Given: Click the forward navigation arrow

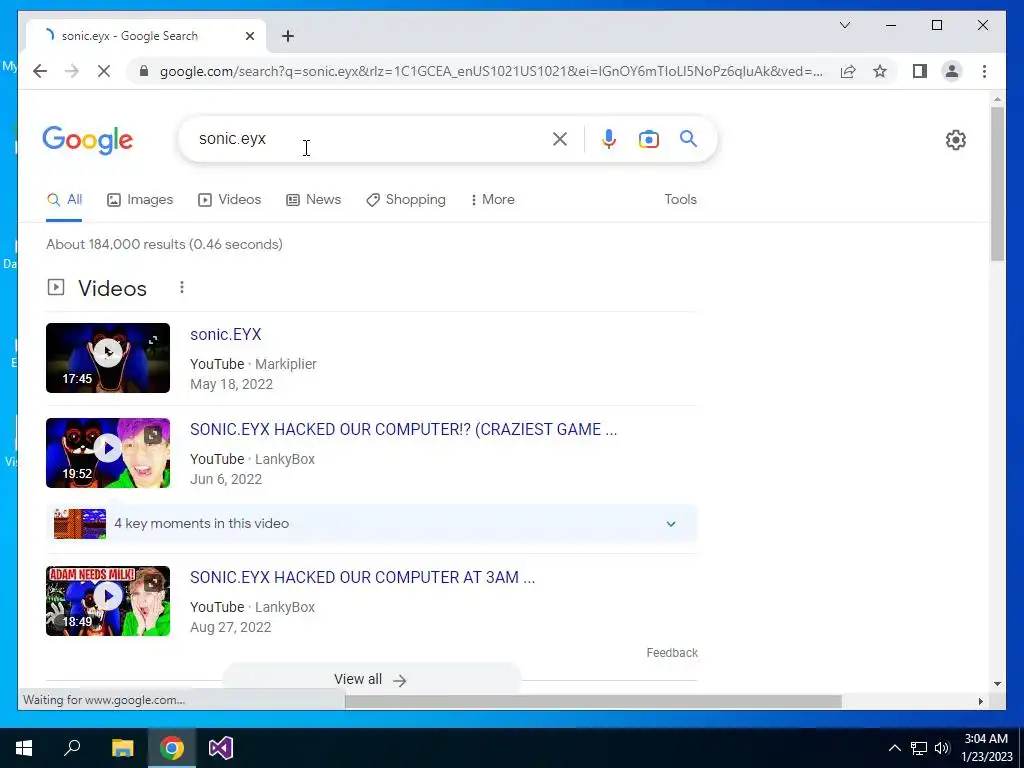Looking at the screenshot, I should pos(72,71).
